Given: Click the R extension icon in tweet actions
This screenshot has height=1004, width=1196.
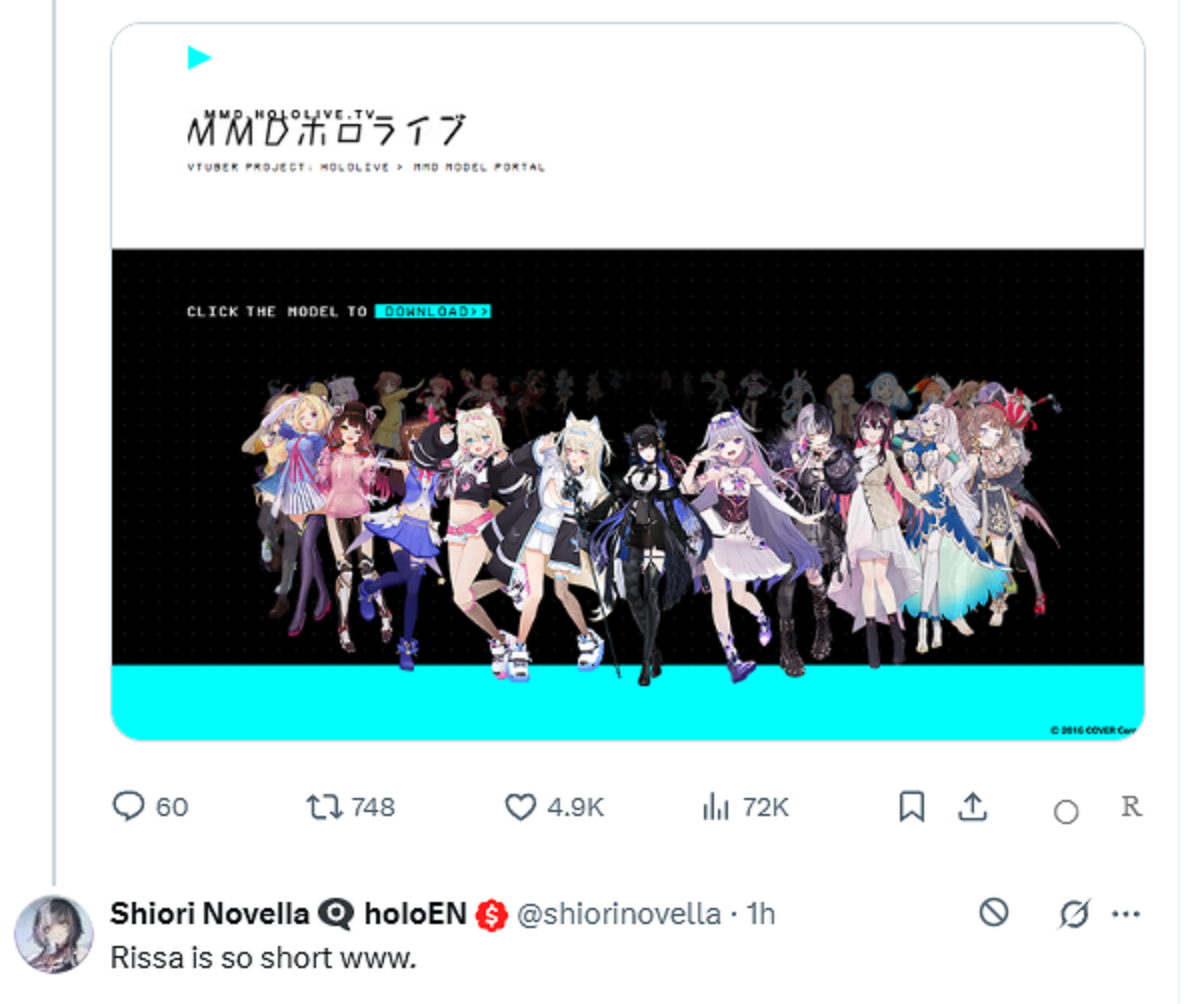Looking at the screenshot, I should click(1131, 806).
